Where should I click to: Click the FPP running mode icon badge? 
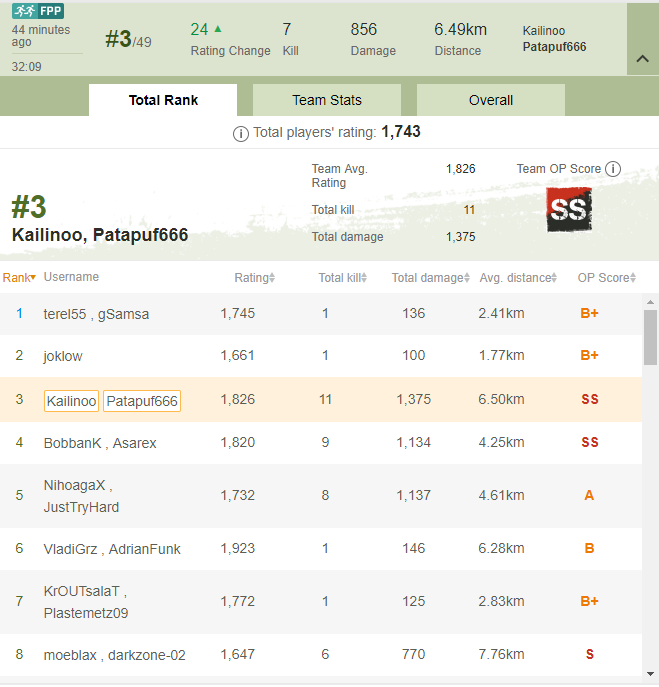pyautogui.click(x=38, y=11)
